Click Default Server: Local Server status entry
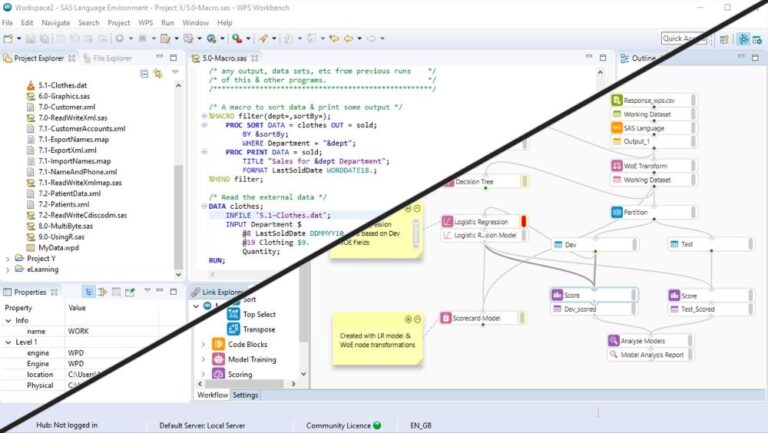Screen dimensions: 768x433 pos(202,426)
